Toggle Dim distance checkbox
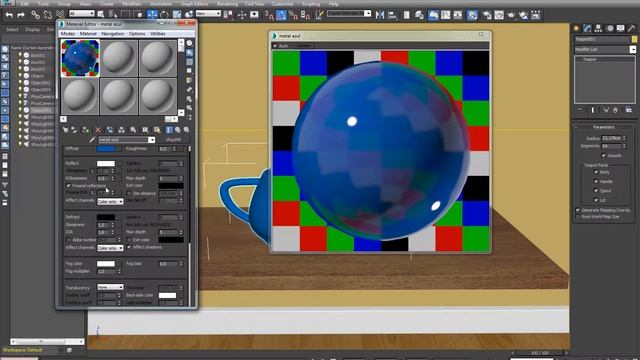This screenshot has height=360, width=640. pos(129,193)
